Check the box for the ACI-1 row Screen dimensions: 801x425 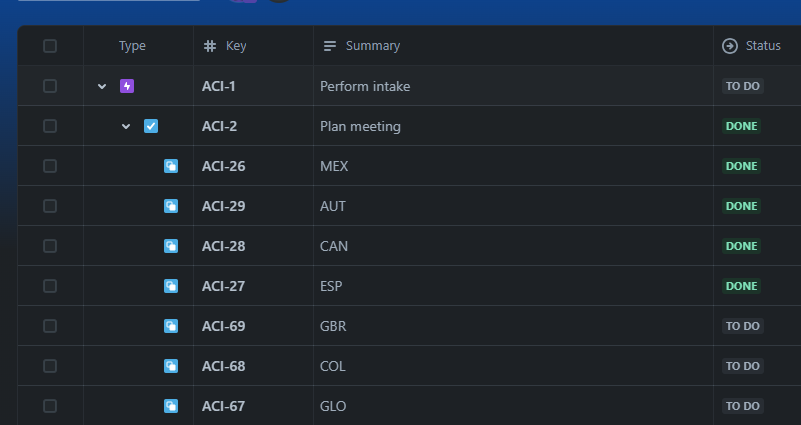(50, 86)
